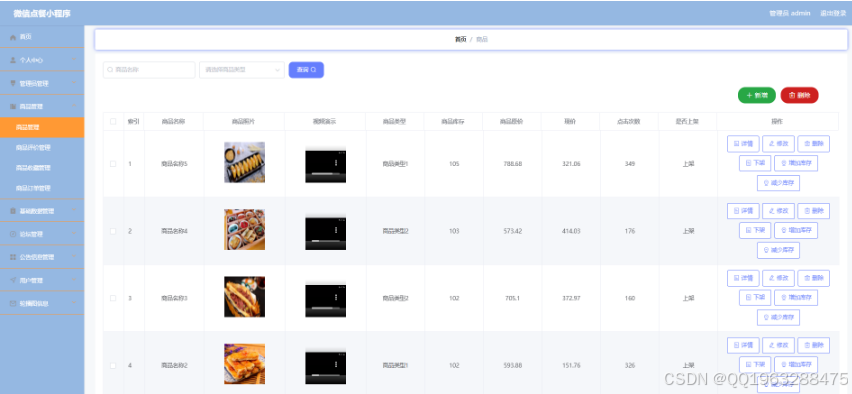
Task: Click 删除 in the 商品名称3 row
Action: (814, 278)
